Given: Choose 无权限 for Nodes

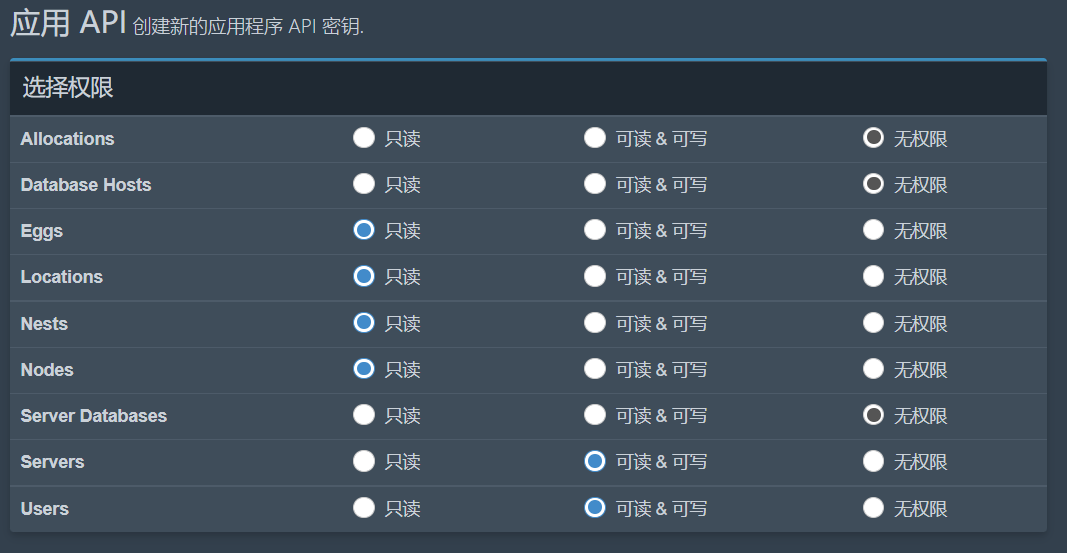Looking at the screenshot, I should pos(873,369).
